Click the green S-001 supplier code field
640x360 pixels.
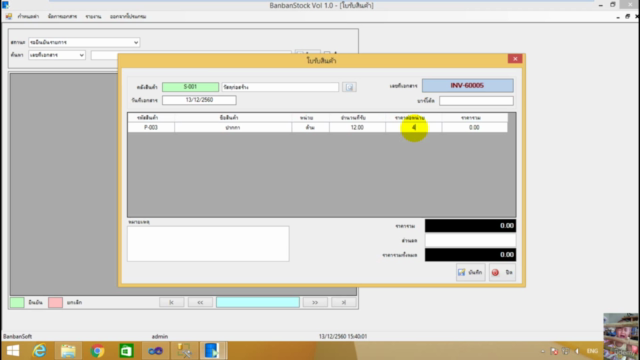point(190,87)
